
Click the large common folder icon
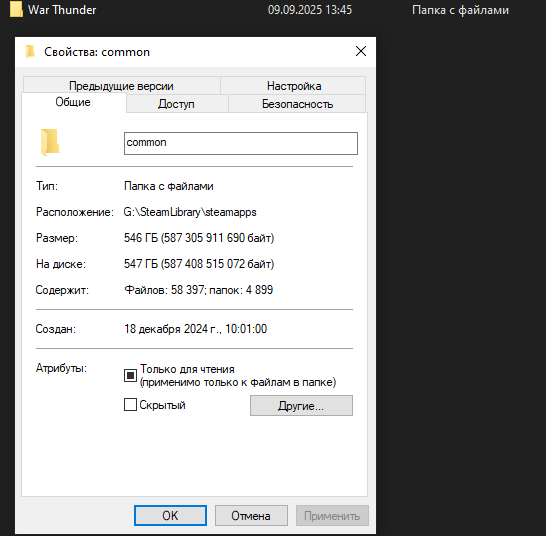click(50, 142)
